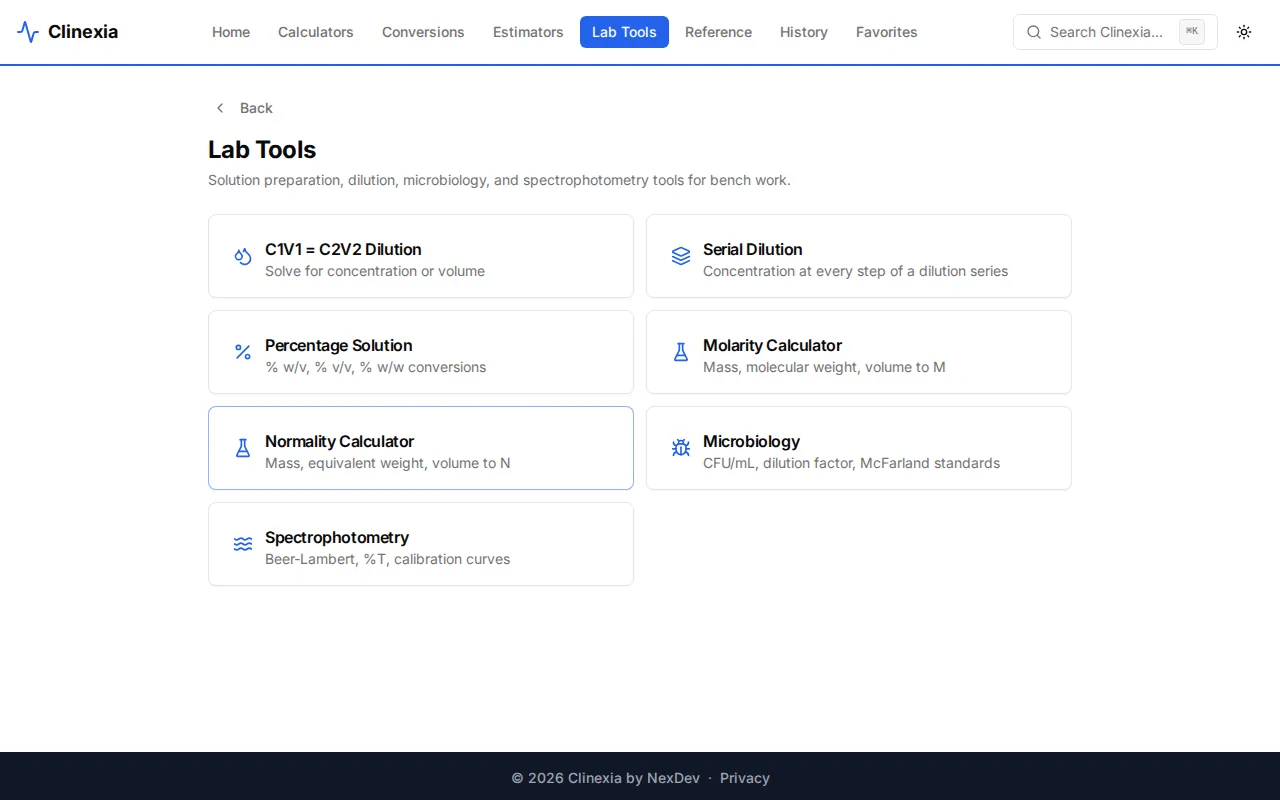The height and width of the screenshot is (800, 1280).
Task: Open the Calculators tab
Action: (316, 32)
